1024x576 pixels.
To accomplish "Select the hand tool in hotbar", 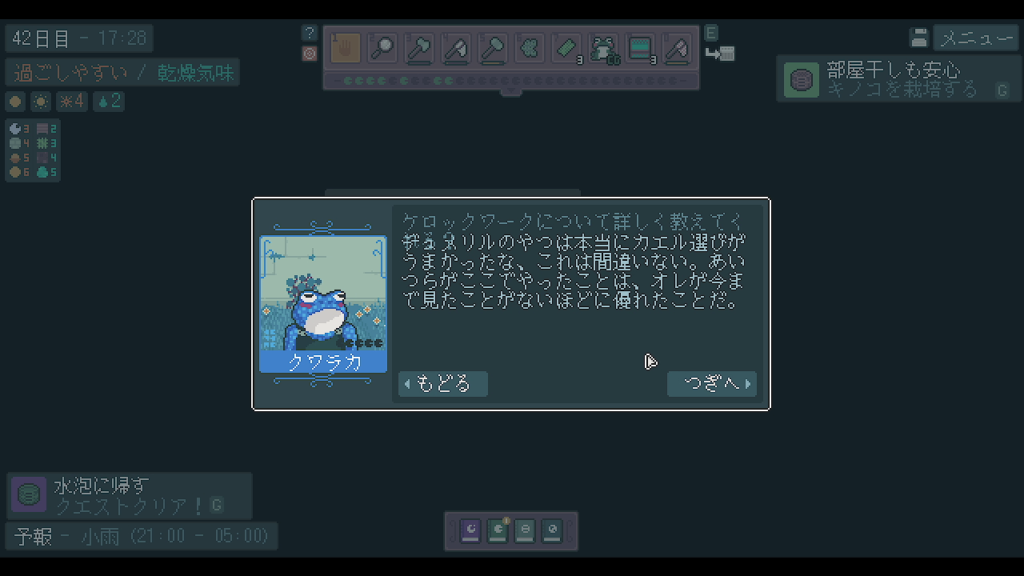I will coord(345,48).
